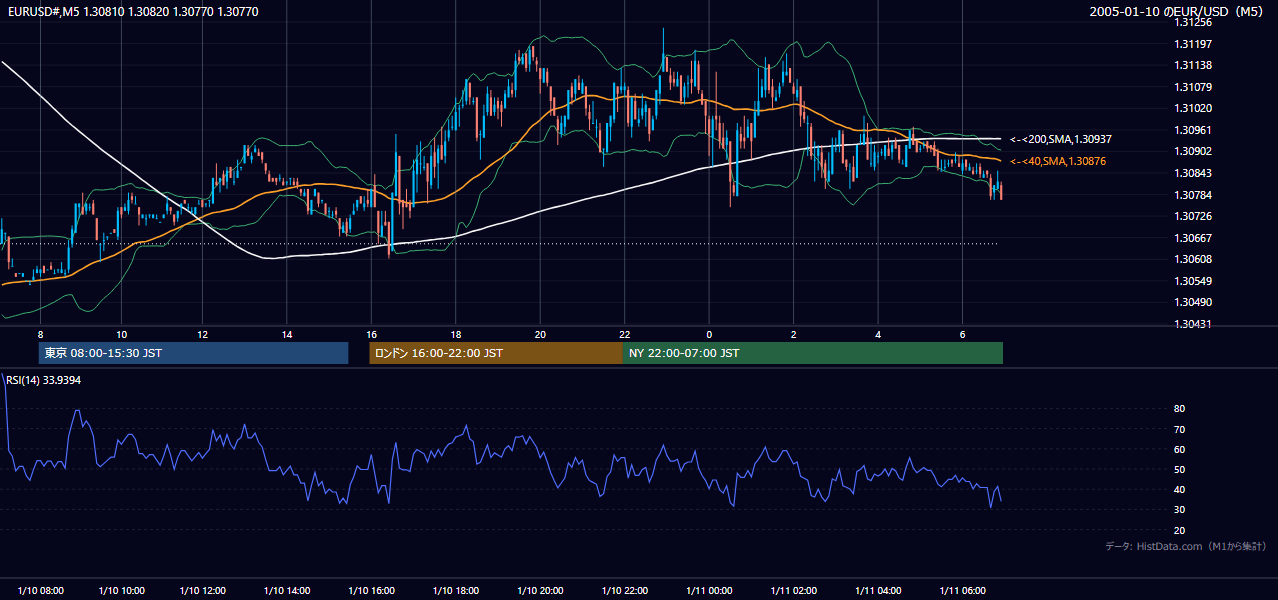Image resolution: width=1278 pixels, height=600 pixels.
Task: Click the 1/11 00:00 date axis label
Action: point(710,590)
